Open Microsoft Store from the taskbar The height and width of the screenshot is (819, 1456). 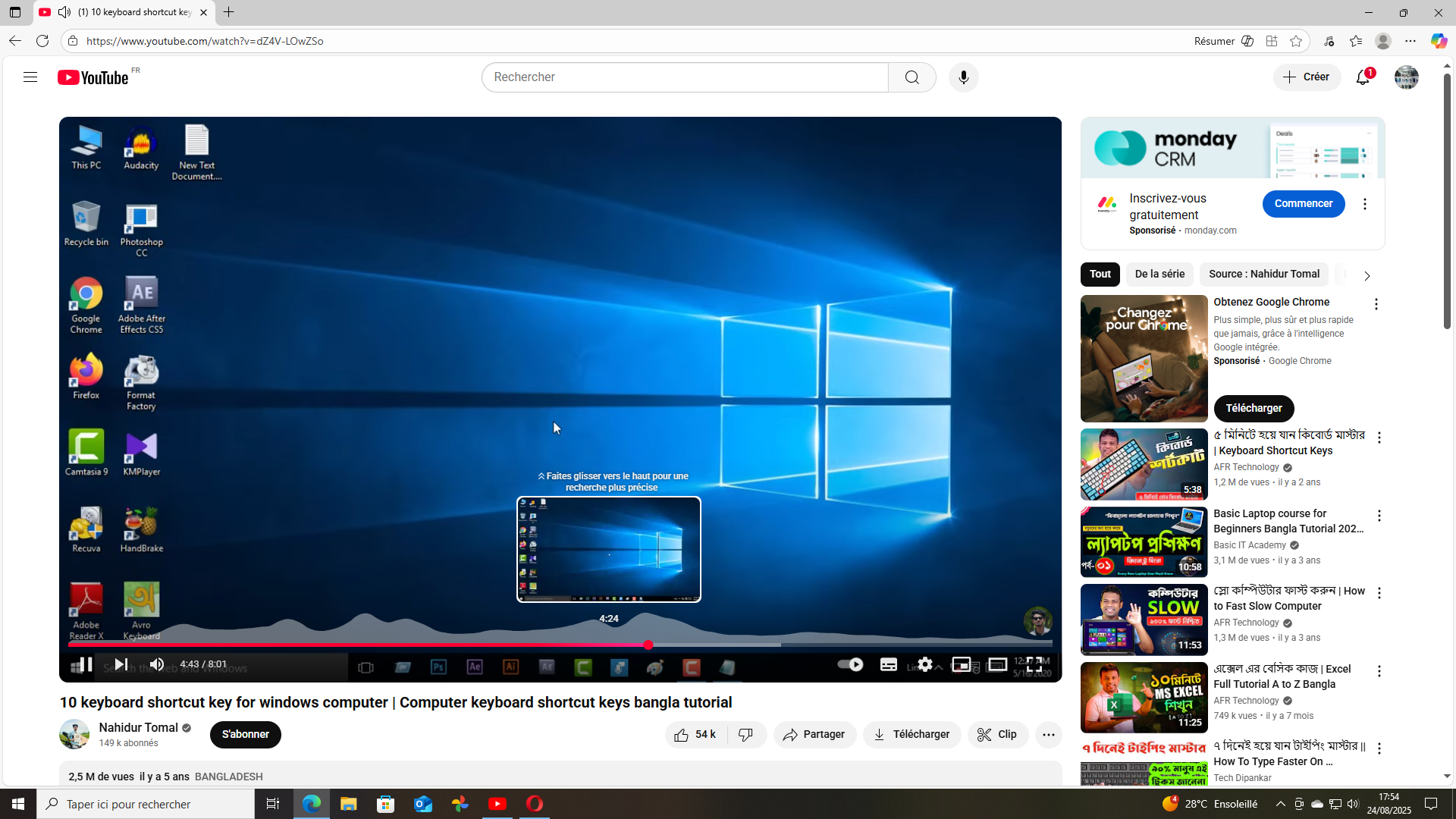pyautogui.click(x=385, y=804)
